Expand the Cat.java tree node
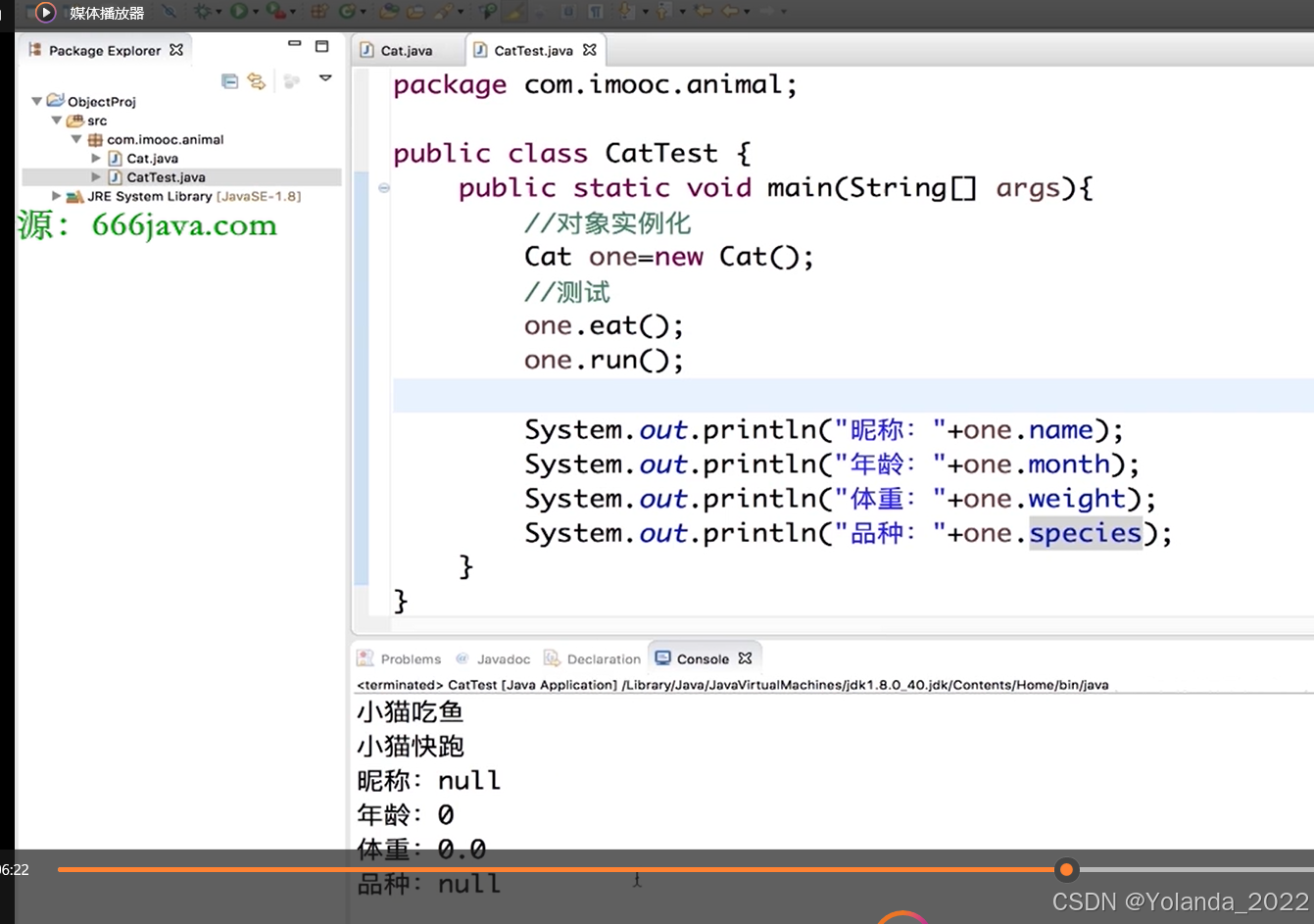 point(96,158)
